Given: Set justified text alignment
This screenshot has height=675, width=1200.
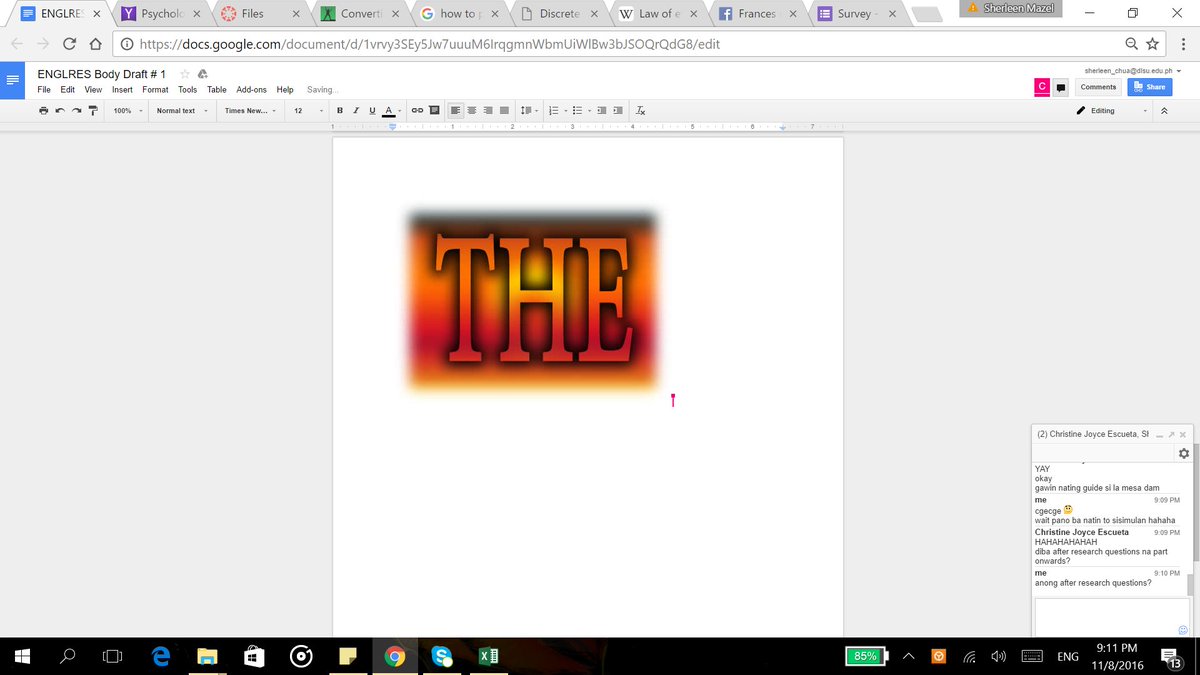Looking at the screenshot, I should 504,111.
